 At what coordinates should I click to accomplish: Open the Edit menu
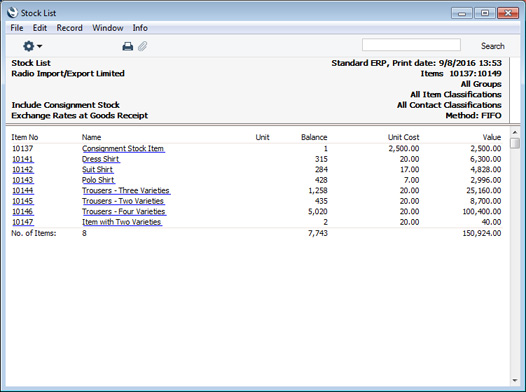pos(40,28)
